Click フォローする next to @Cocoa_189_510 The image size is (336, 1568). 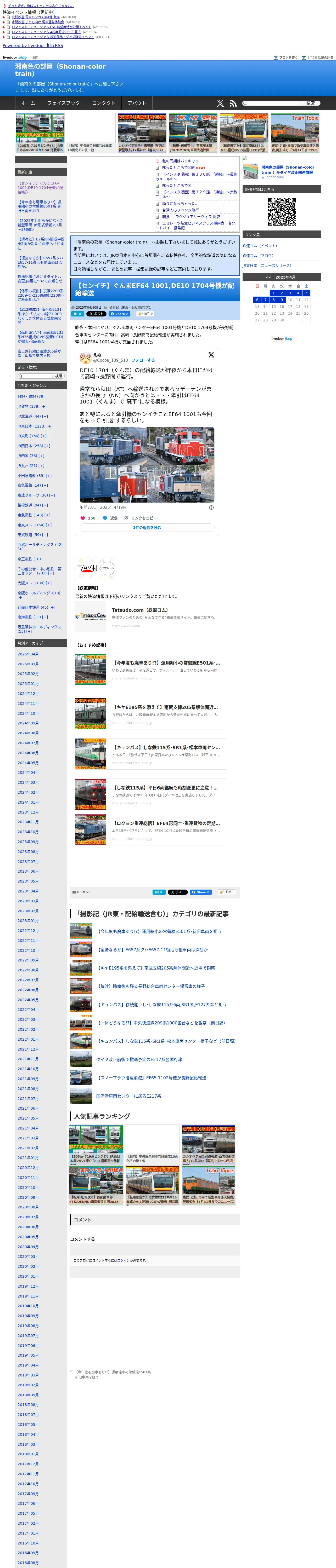[143, 360]
